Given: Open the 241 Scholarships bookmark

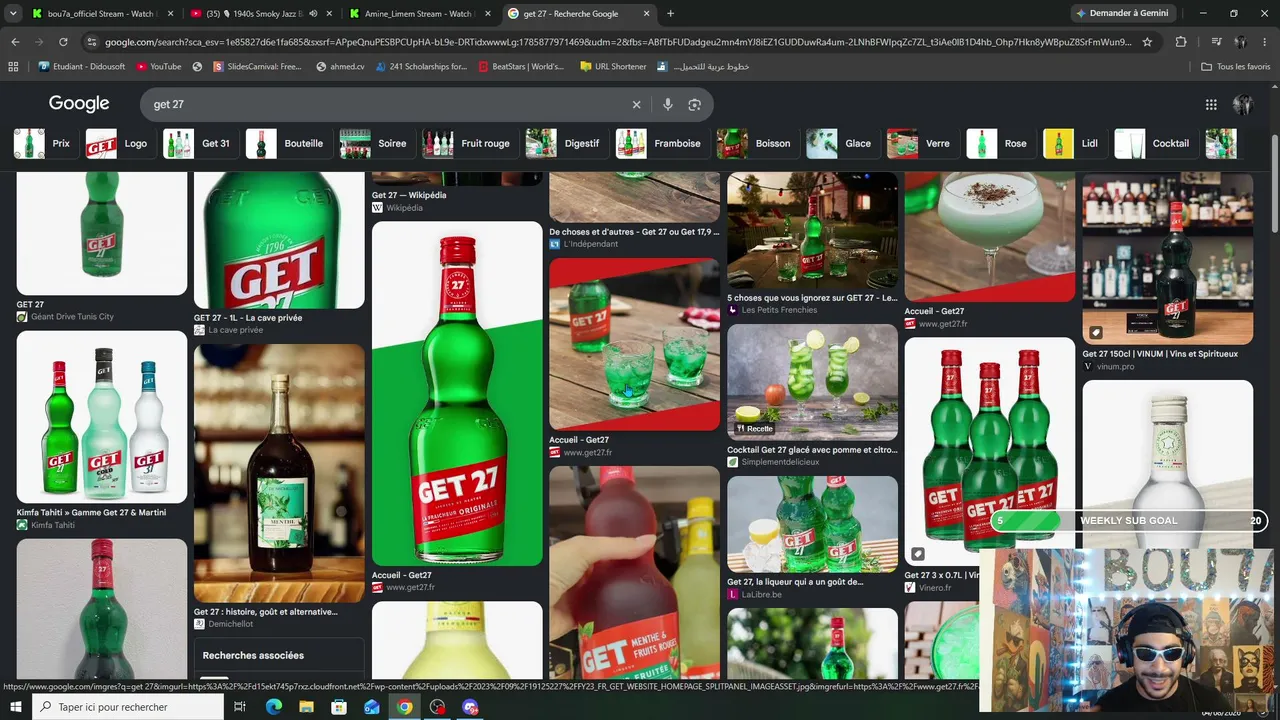Looking at the screenshot, I should pos(421,67).
